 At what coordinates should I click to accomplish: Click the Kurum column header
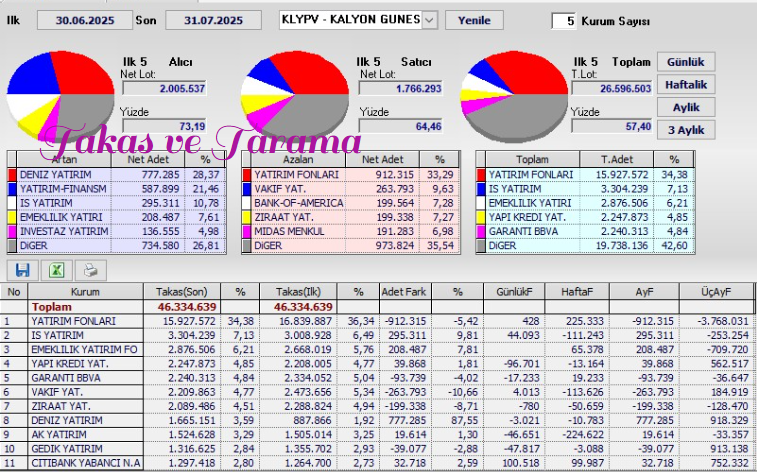[x=85, y=292]
